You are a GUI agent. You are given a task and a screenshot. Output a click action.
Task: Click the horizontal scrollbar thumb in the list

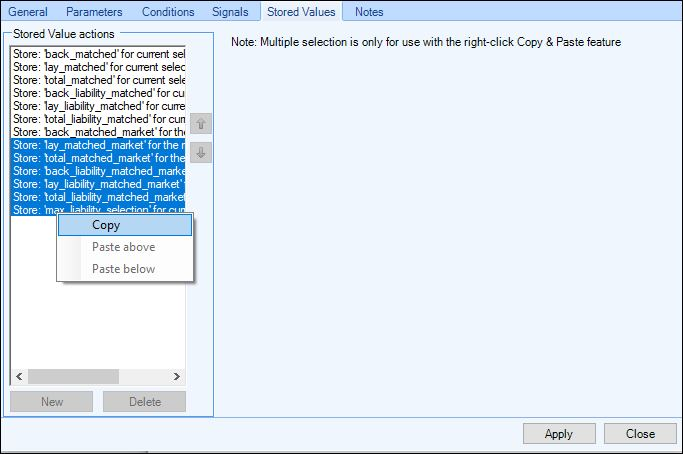point(73,376)
